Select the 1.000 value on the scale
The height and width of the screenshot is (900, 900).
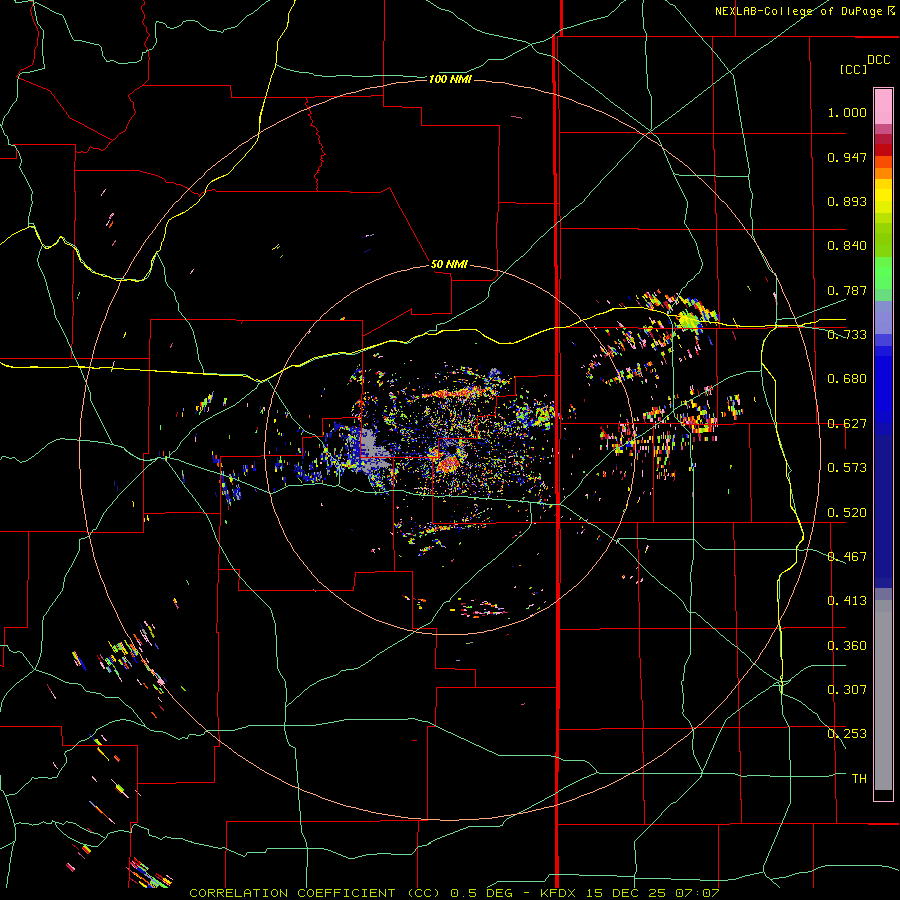847,112
